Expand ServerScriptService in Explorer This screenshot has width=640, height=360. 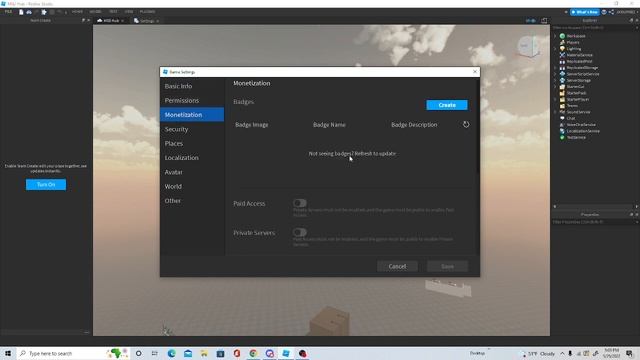point(555,74)
